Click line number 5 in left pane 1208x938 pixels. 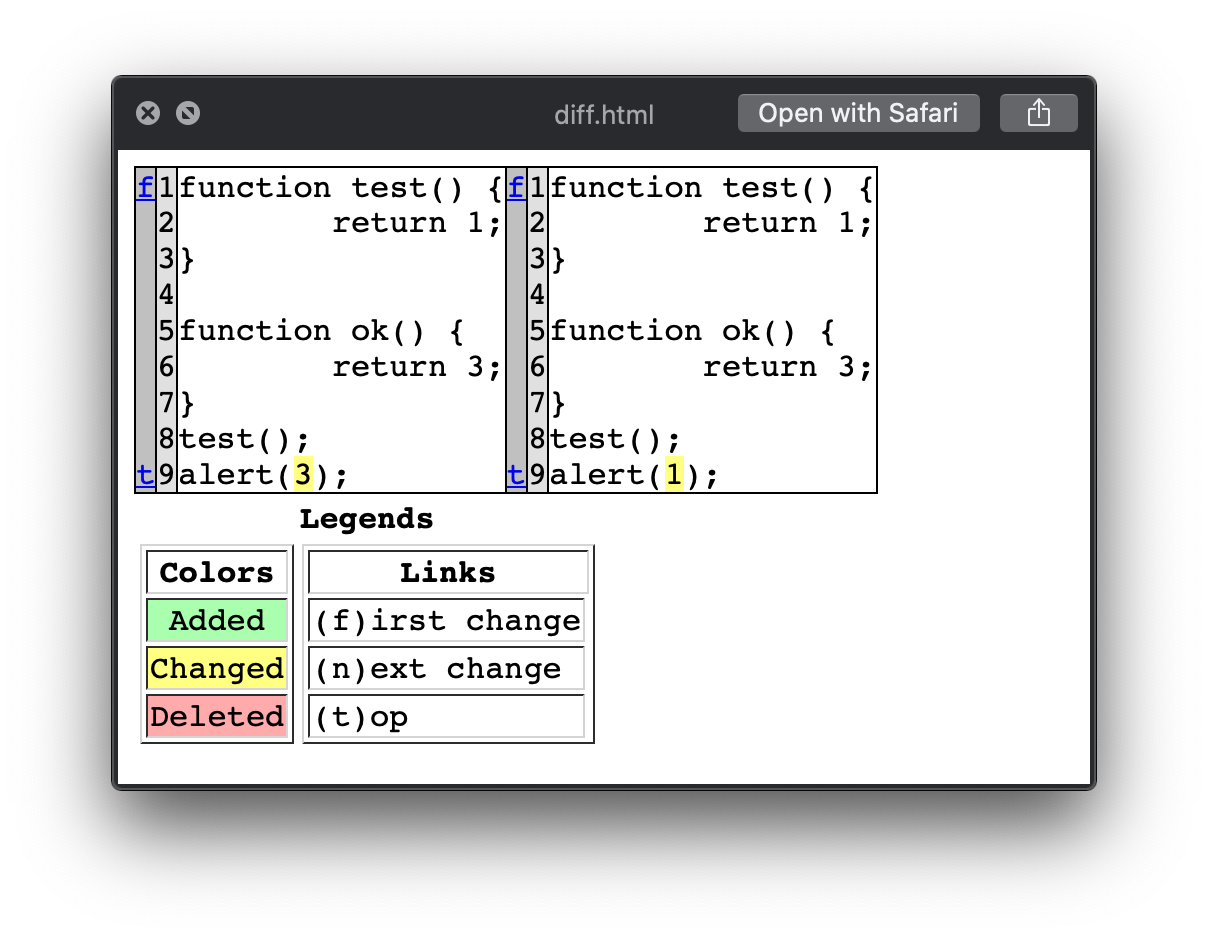click(166, 331)
